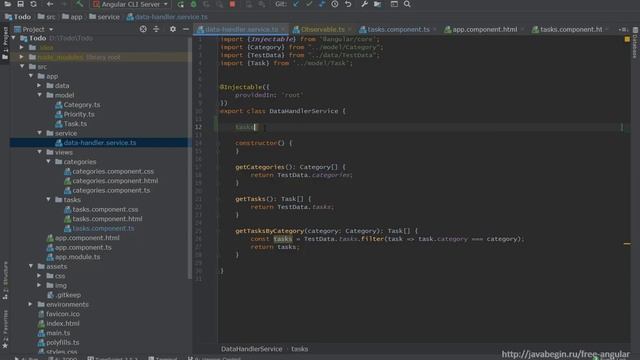
Task: Click the src breadcrumb in navigation bar
Action: click(x=46, y=17)
